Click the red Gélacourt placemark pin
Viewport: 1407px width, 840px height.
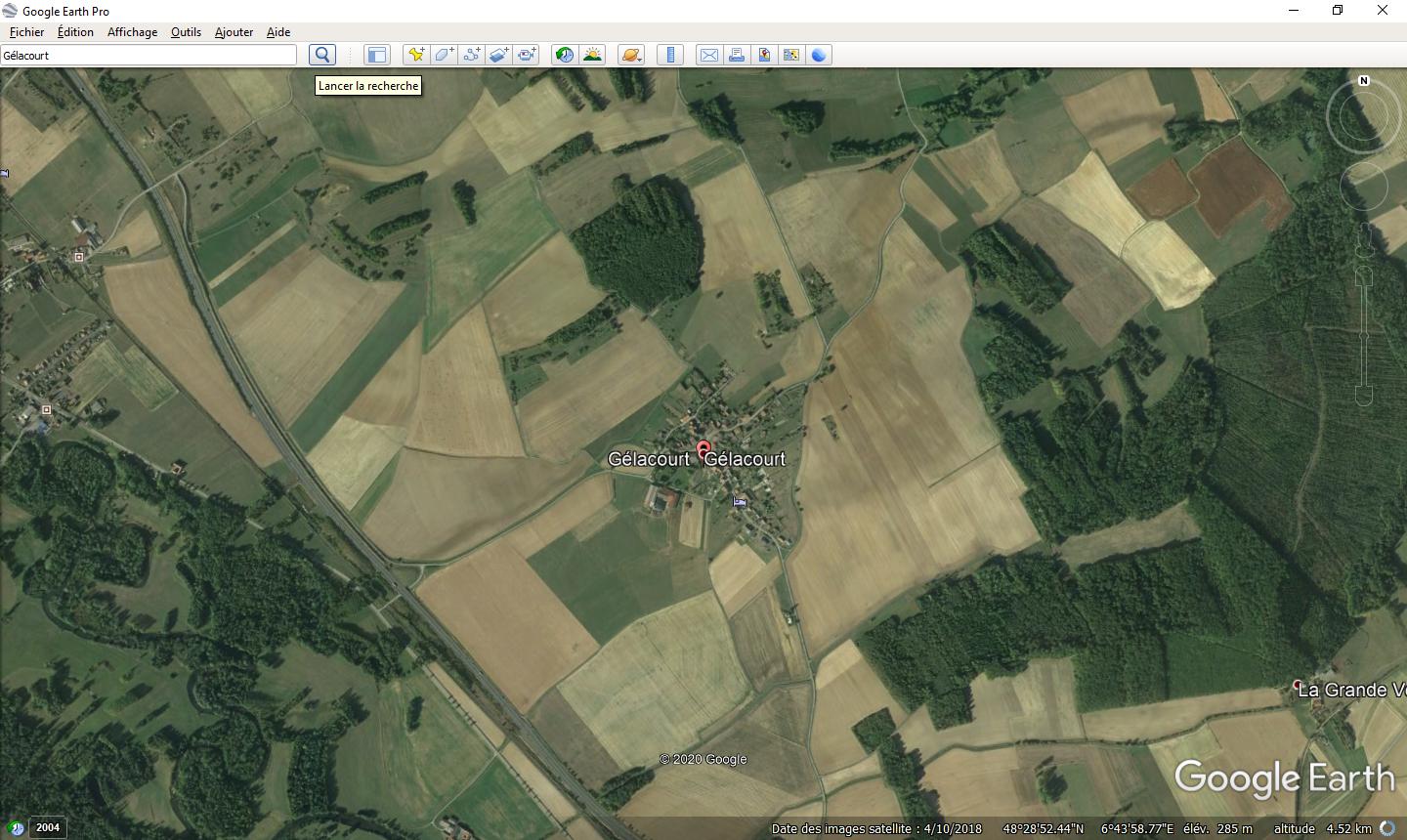(x=703, y=450)
